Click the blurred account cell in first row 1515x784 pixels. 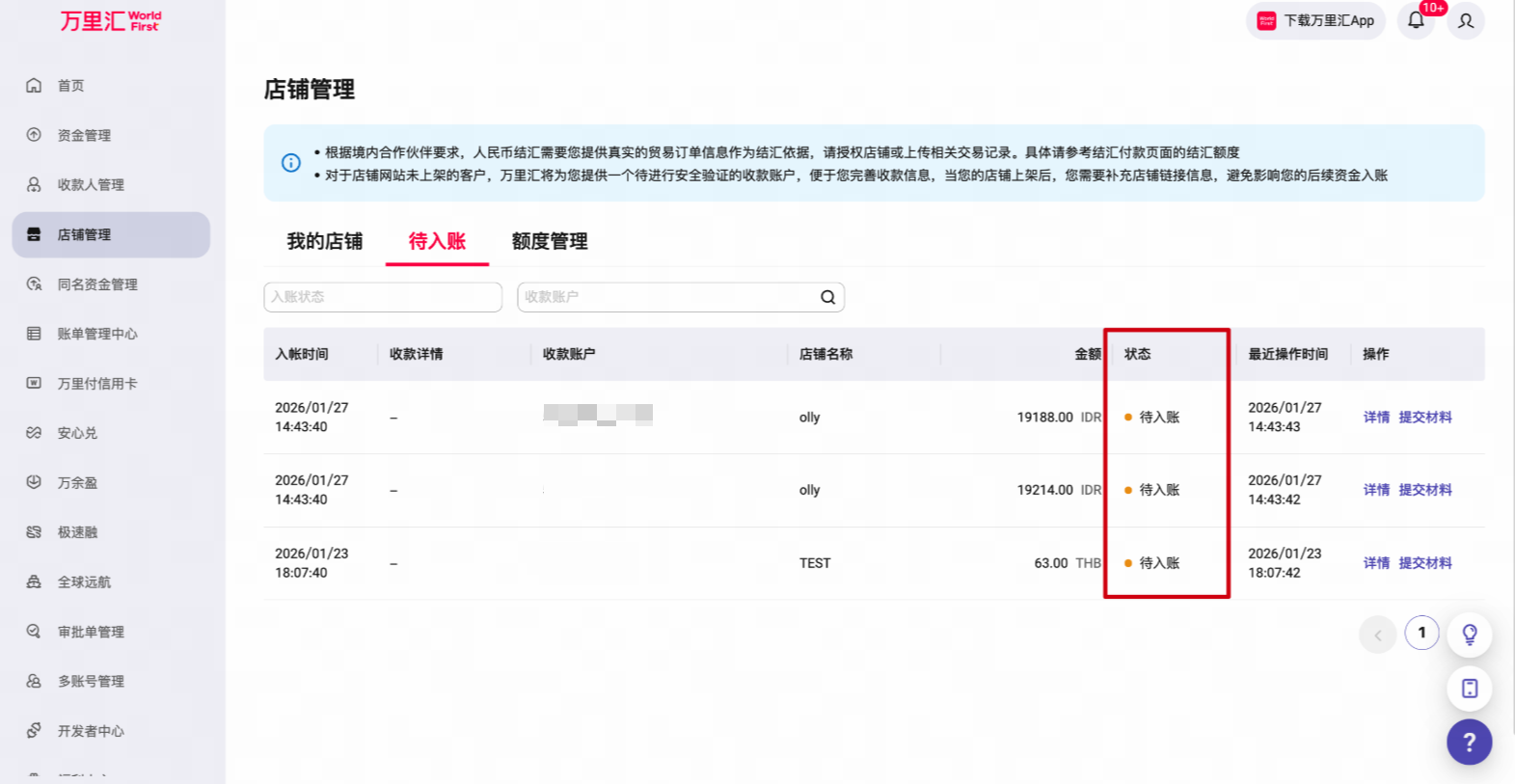[x=598, y=416]
